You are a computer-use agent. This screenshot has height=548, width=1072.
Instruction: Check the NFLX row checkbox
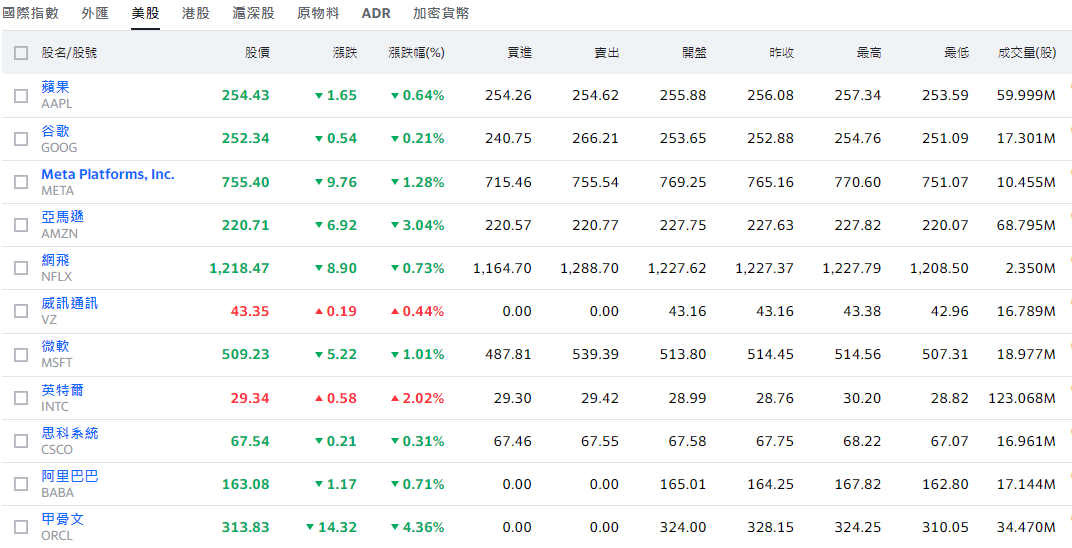21,268
